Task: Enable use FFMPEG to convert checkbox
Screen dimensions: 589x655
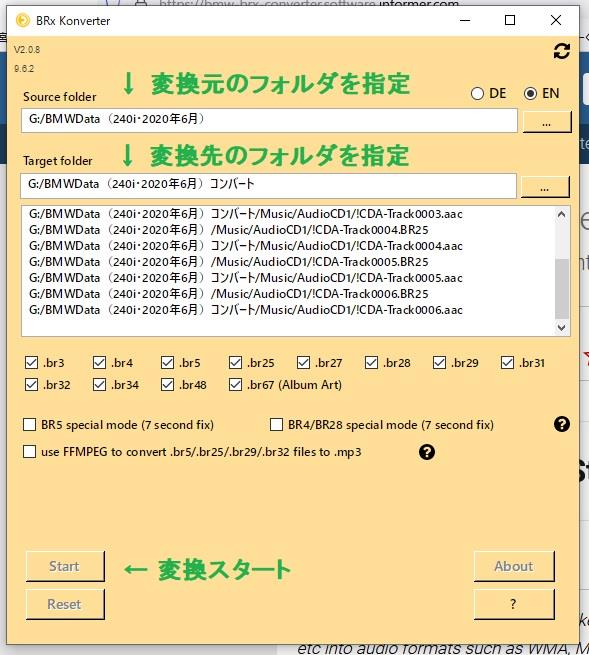Action: coord(29,452)
